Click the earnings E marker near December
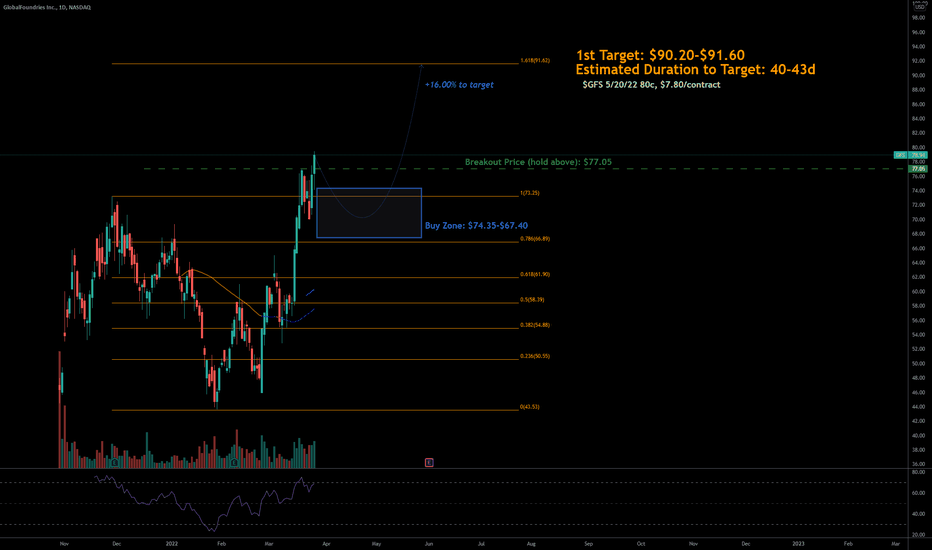 point(115,462)
